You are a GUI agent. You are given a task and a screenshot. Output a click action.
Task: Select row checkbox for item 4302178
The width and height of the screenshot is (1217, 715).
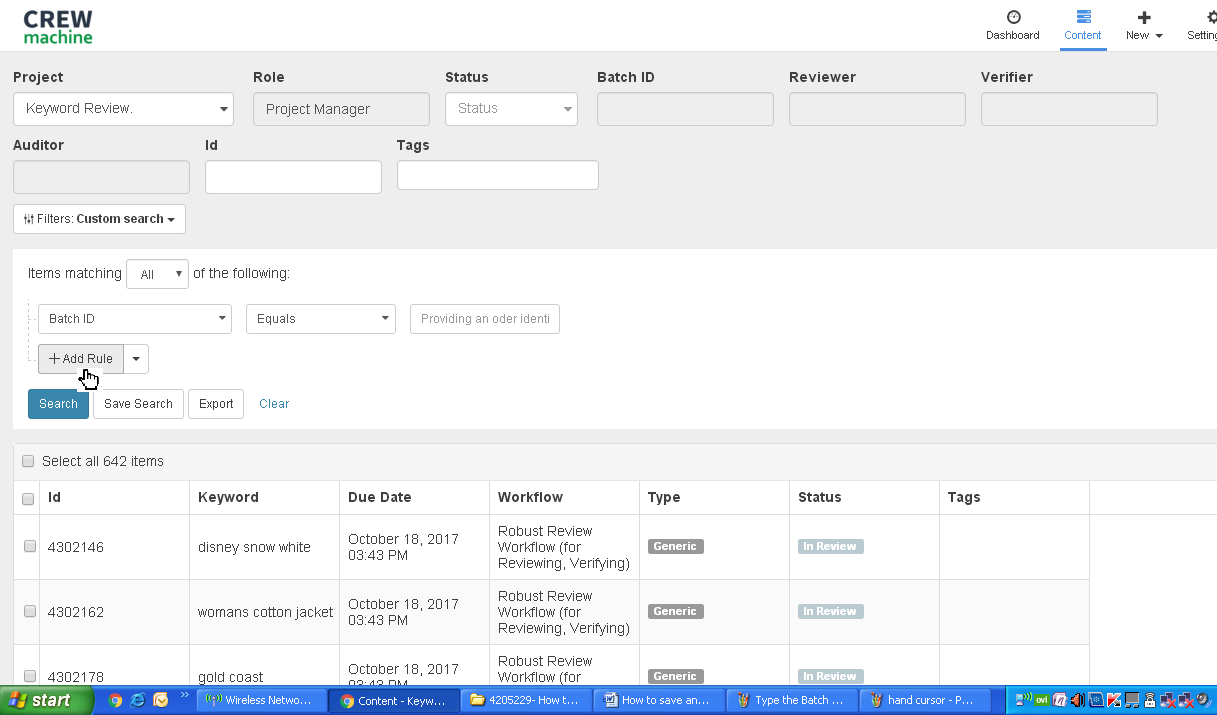tap(30, 677)
